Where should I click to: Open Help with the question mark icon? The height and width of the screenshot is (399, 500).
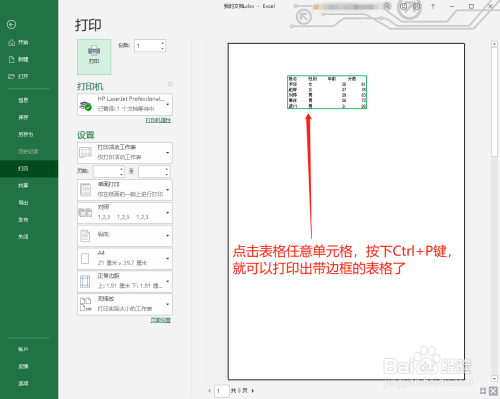point(433,6)
